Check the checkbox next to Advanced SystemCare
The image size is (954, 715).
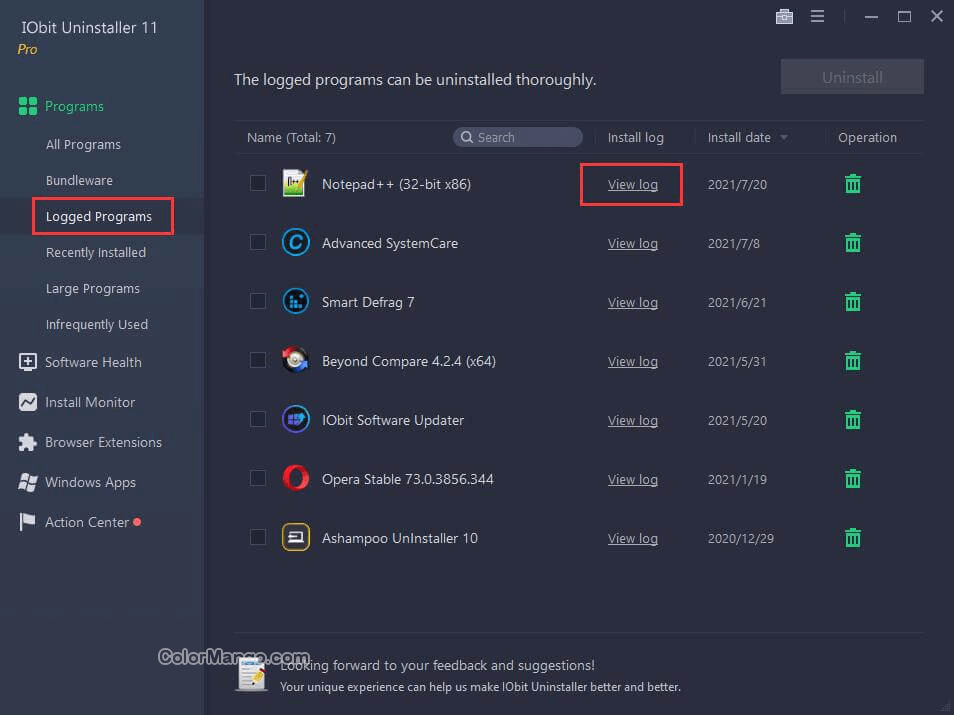tap(257, 243)
